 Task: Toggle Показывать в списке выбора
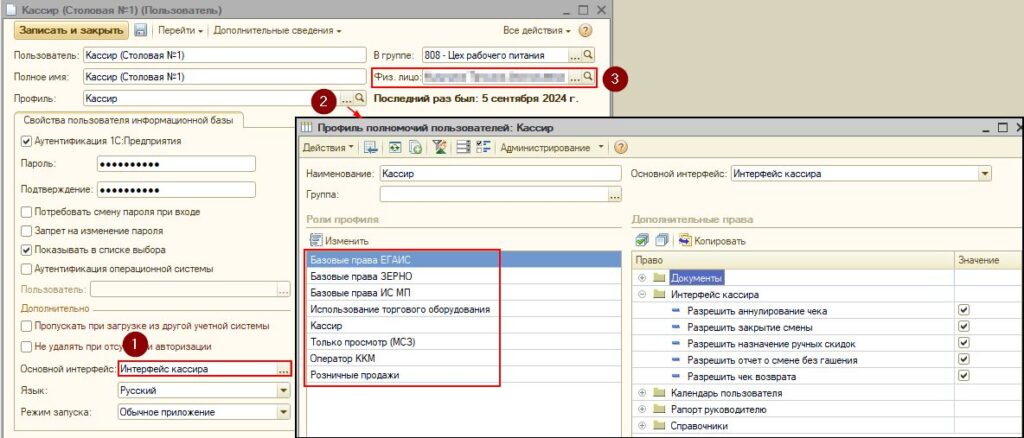click(x=26, y=250)
